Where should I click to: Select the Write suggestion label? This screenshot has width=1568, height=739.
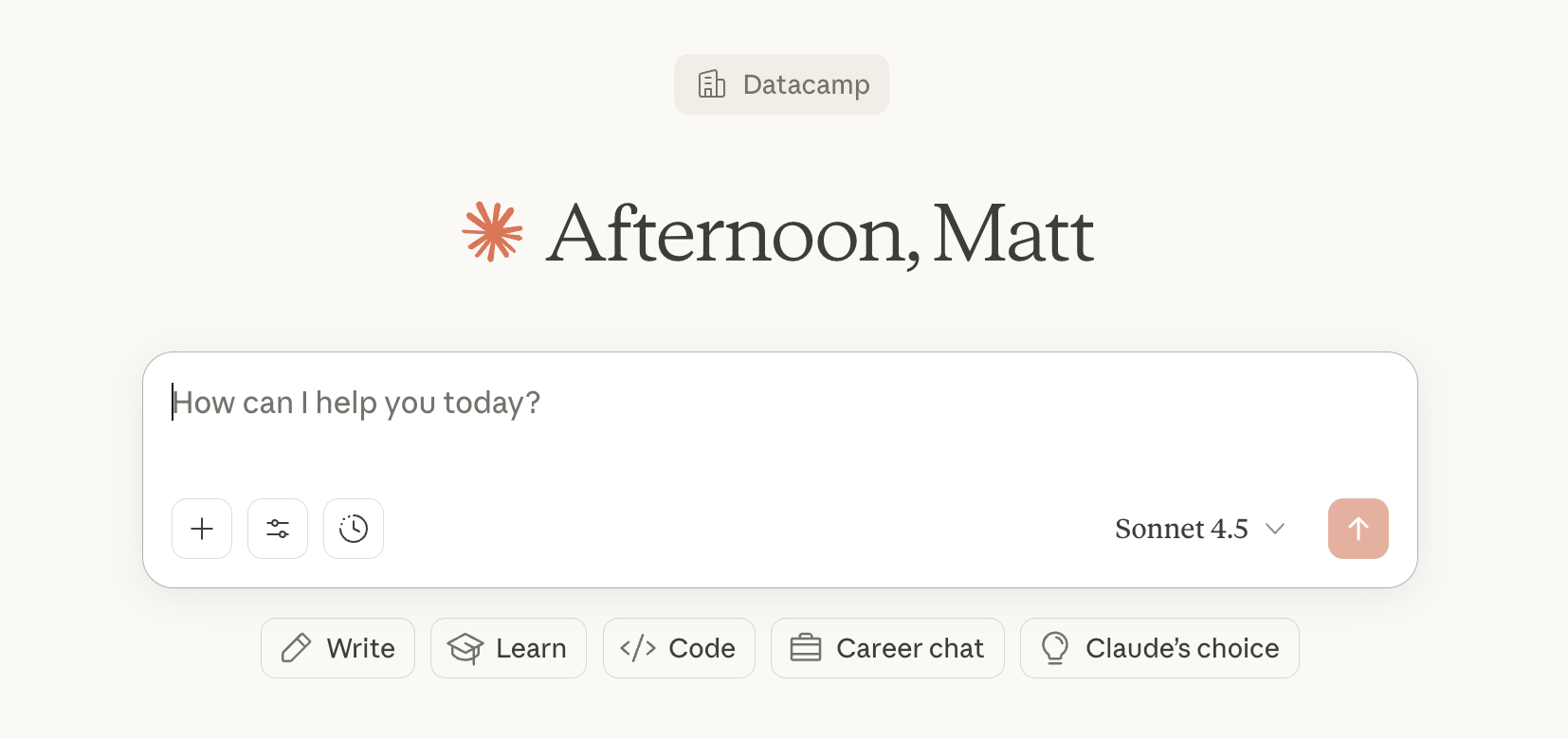click(x=361, y=648)
